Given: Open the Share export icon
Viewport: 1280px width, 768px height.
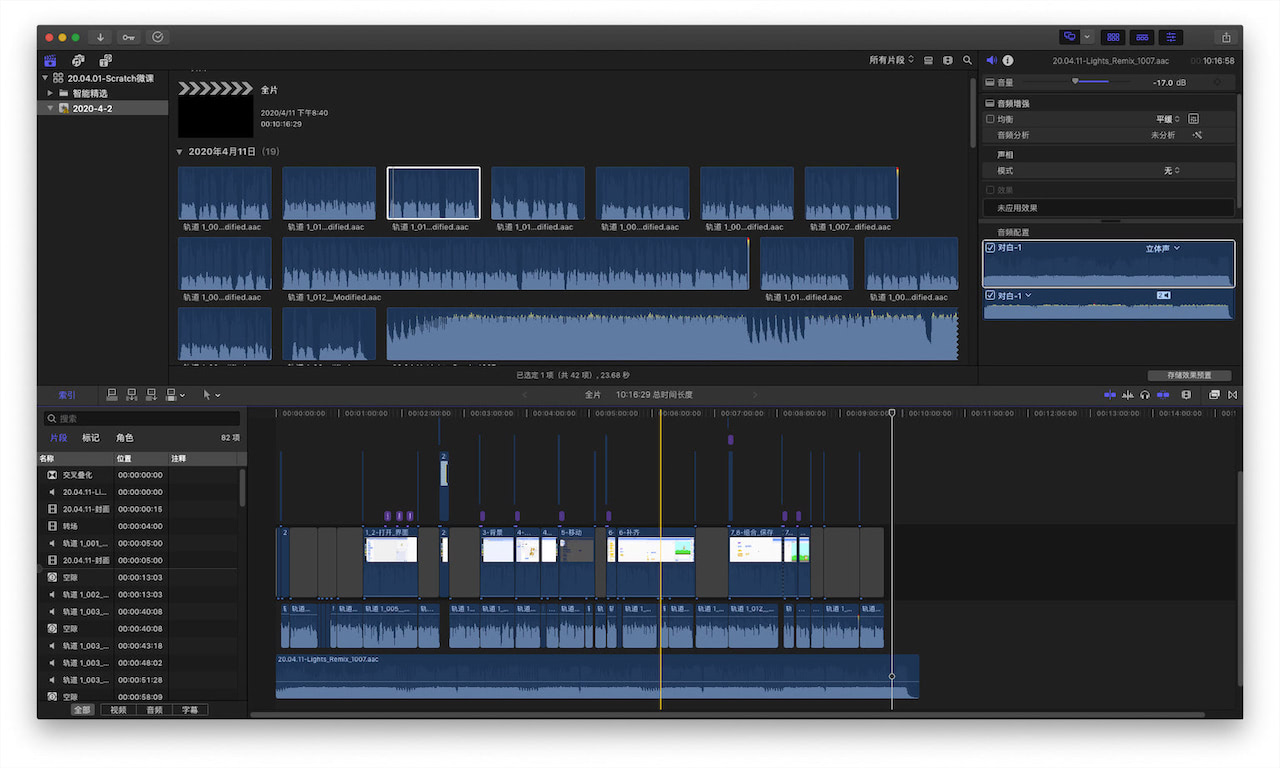Looking at the screenshot, I should pyautogui.click(x=1226, y=37).
